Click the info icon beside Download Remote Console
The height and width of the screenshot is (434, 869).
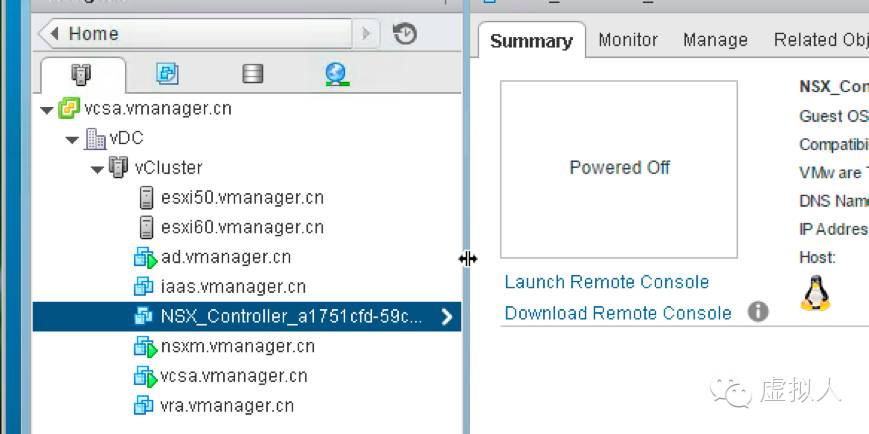[x=758, y=312]
